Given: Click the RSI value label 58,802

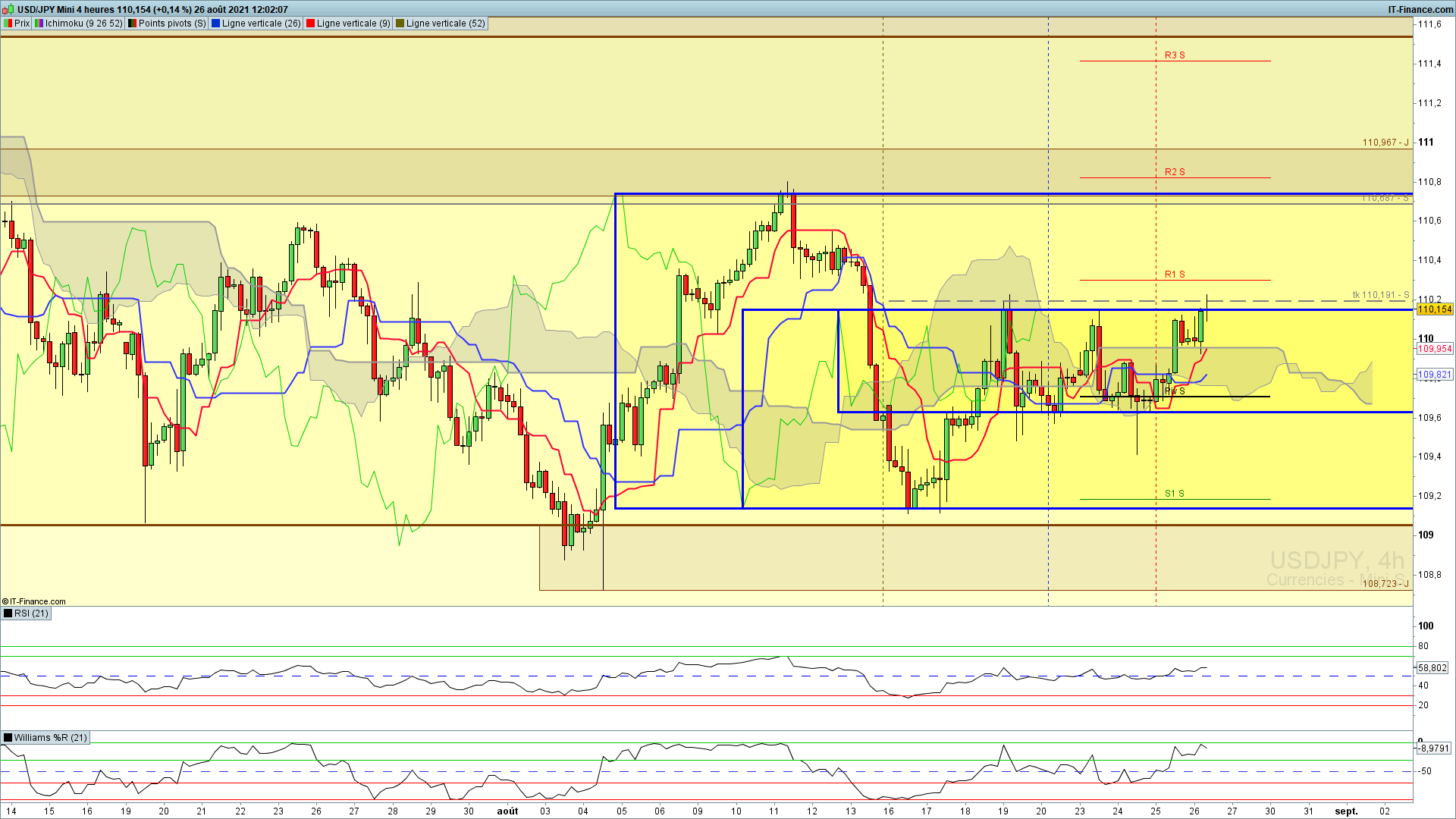Looking at the screenshot, I should pos(1432,668).
